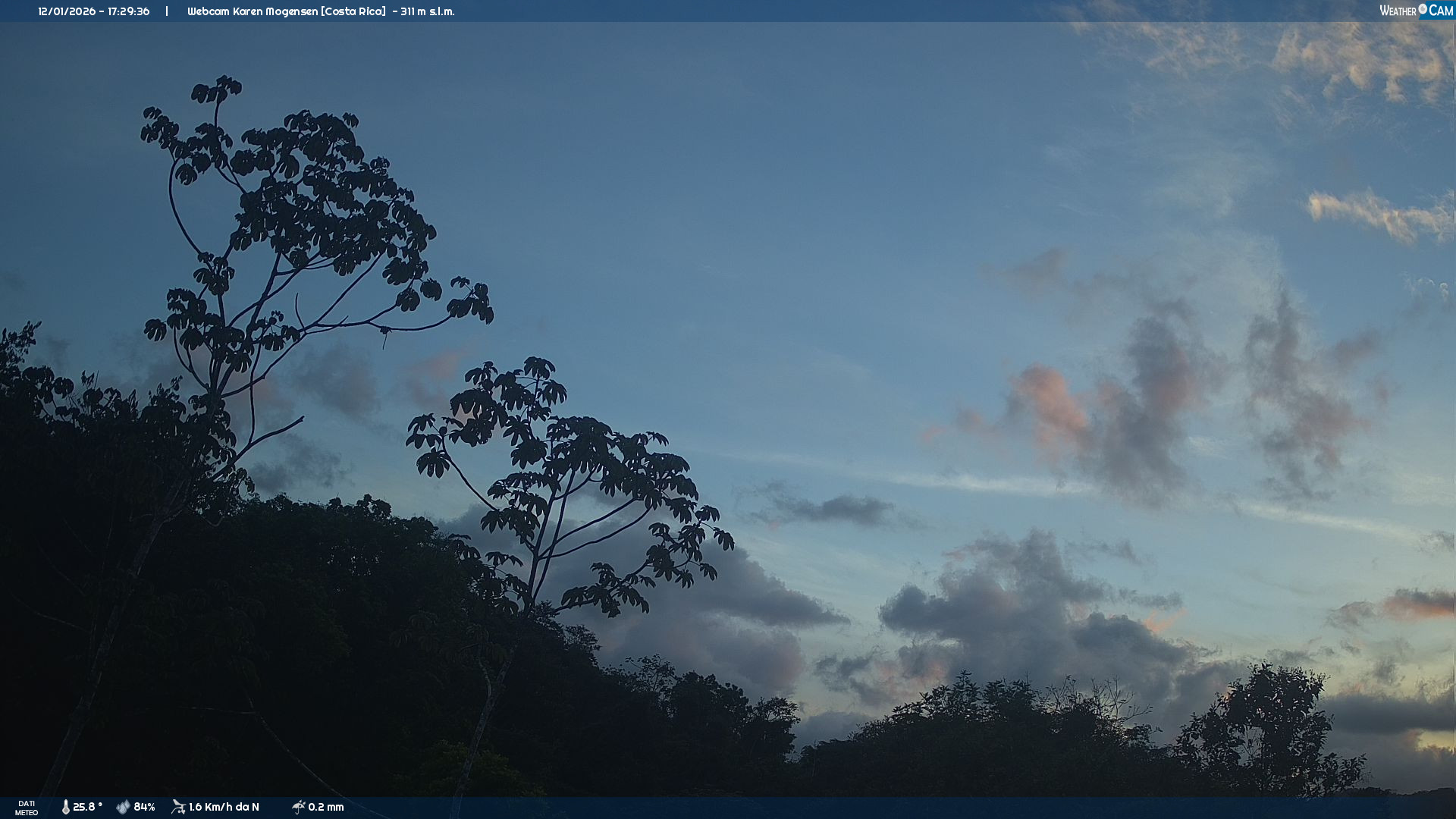Click the rain umbrella precipitation icon
Screen dimensions: 1456x819
tap(298, 807)
